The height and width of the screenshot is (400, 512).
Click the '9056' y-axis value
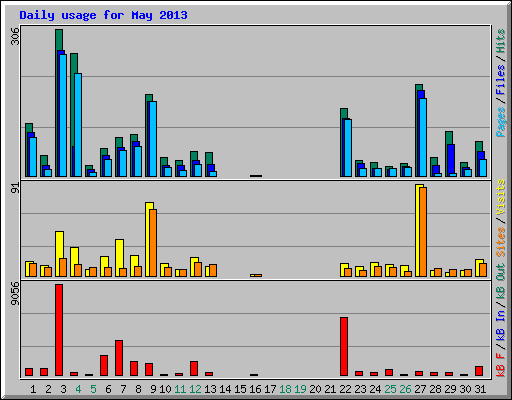coord(15,293)
